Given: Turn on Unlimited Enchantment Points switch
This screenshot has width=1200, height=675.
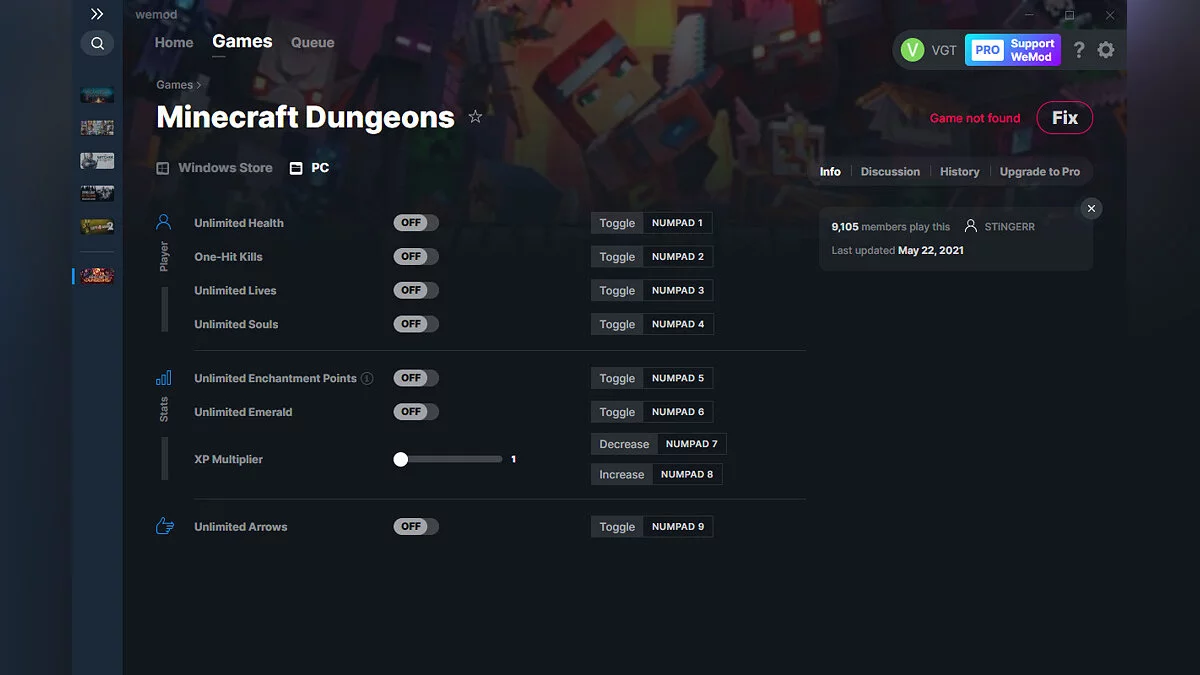Looking at the screenshot, I should click(x=416, y=378).
